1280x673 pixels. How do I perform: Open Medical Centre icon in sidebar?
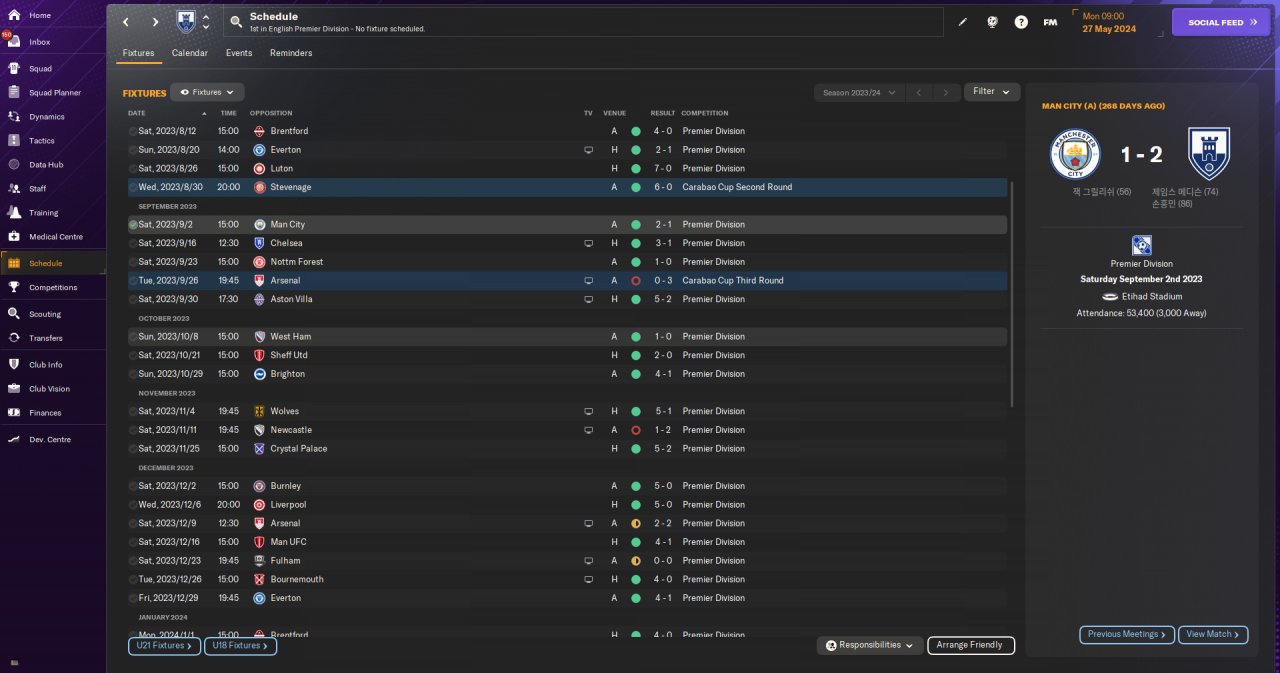tap(14, 237)
